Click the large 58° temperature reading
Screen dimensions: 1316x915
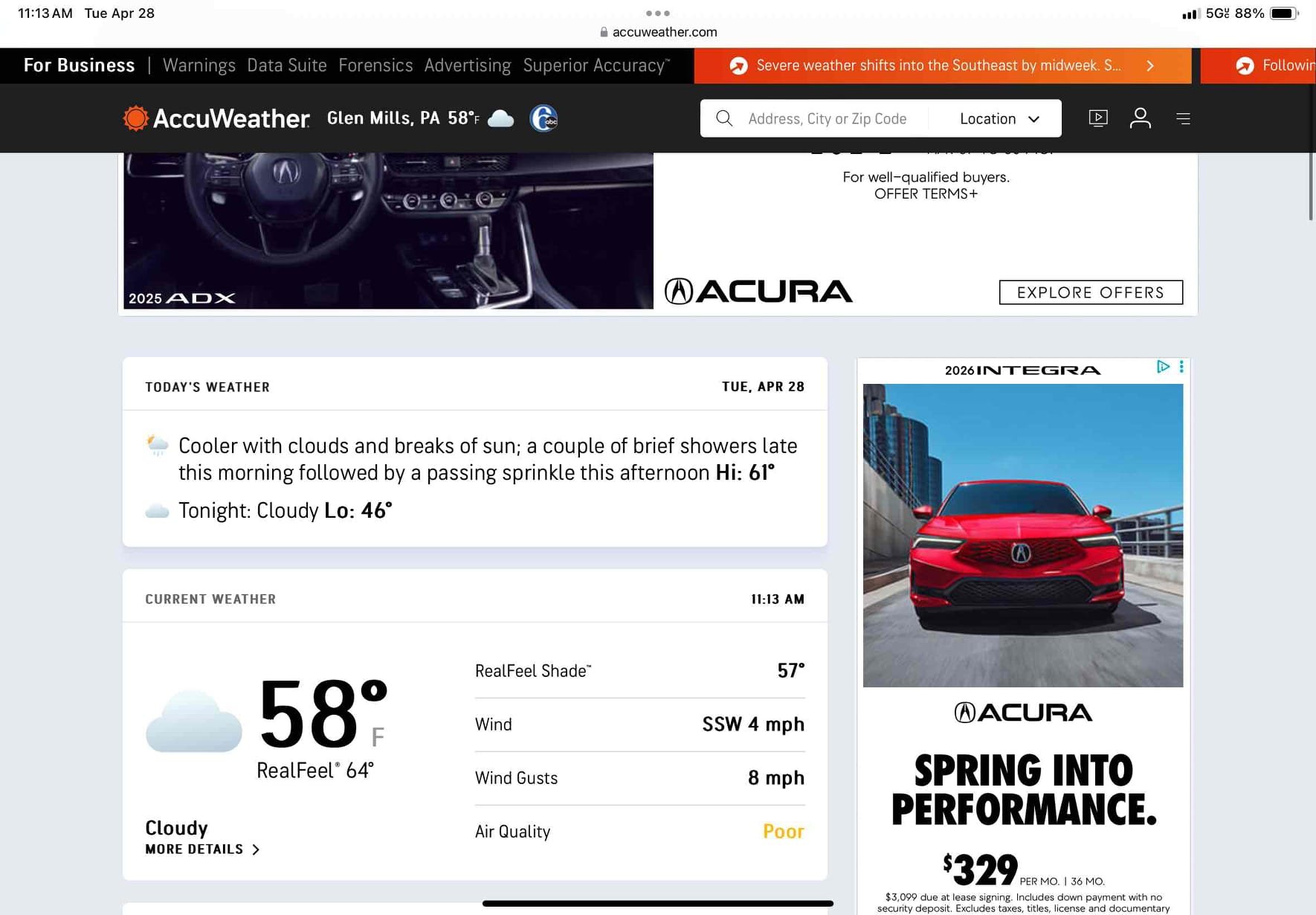pos(323,714)
